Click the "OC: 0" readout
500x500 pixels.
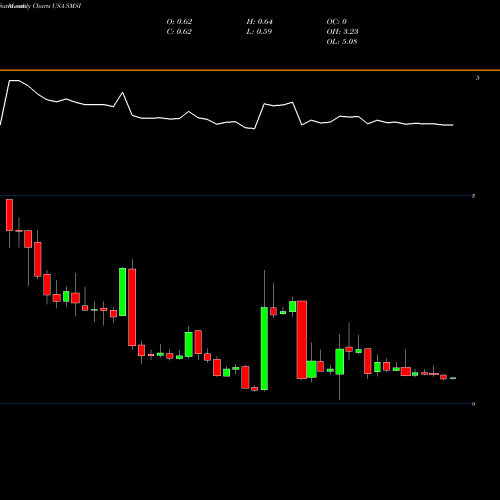click(x=337, y=22)
